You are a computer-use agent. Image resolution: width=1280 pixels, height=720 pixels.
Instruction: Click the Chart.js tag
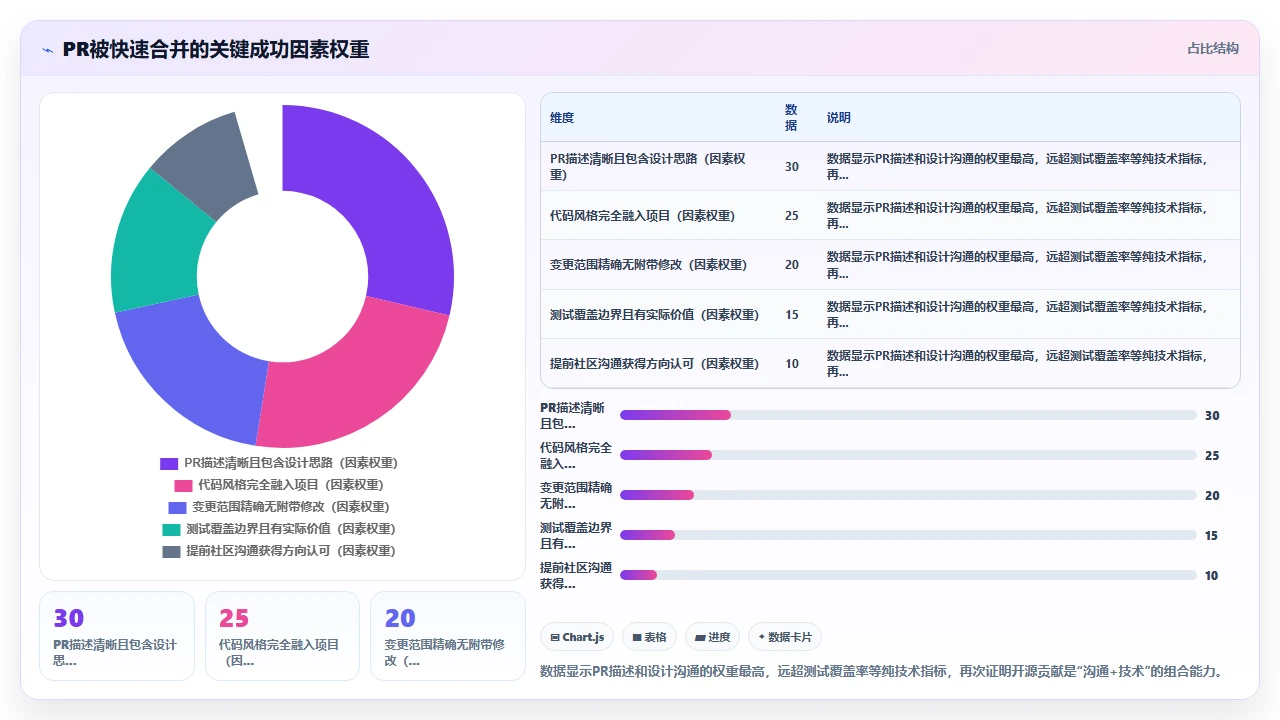[x=577, y=637]
